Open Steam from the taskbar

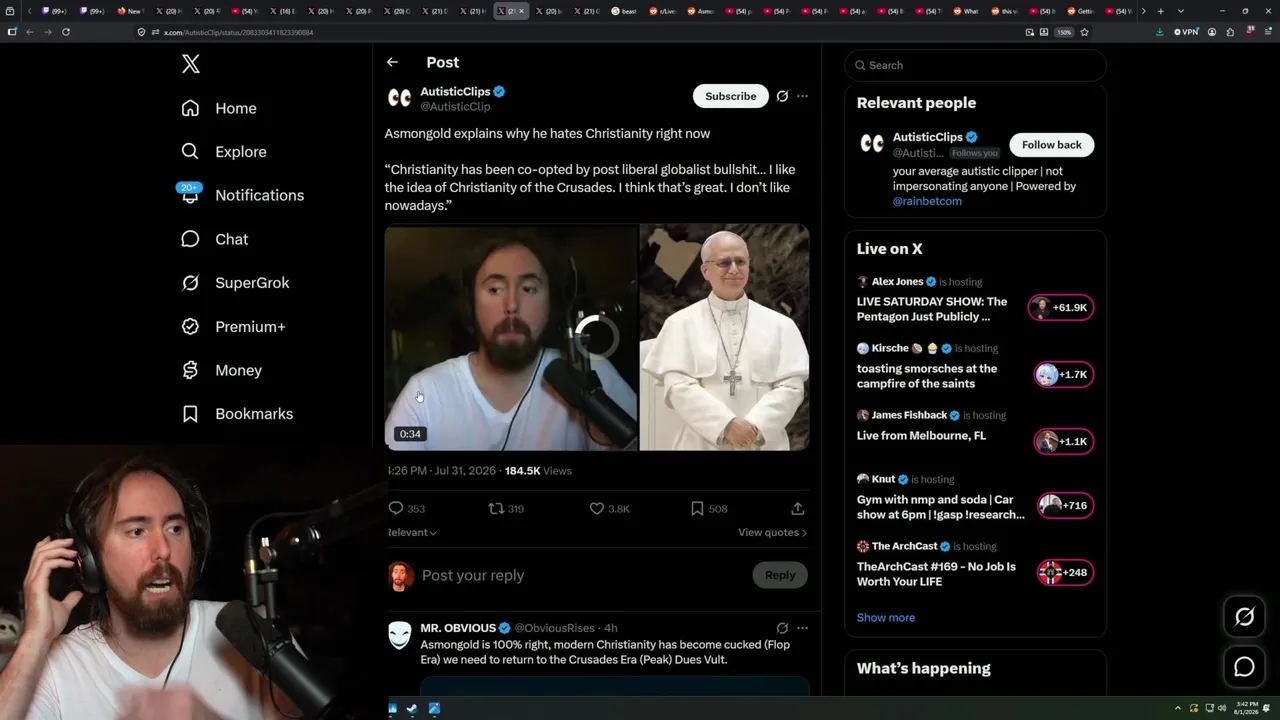coord(413,709)
